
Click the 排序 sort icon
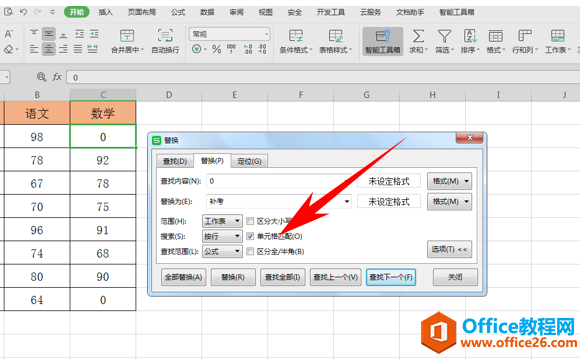470,36
